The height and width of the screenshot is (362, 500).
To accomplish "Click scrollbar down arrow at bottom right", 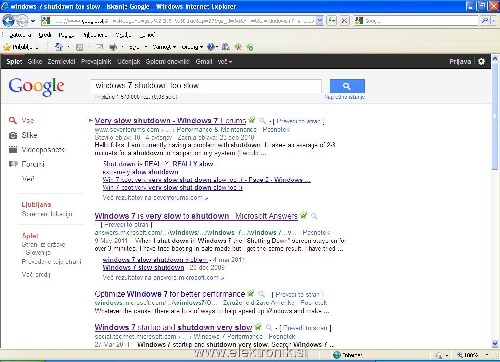I will pos(495,344).
